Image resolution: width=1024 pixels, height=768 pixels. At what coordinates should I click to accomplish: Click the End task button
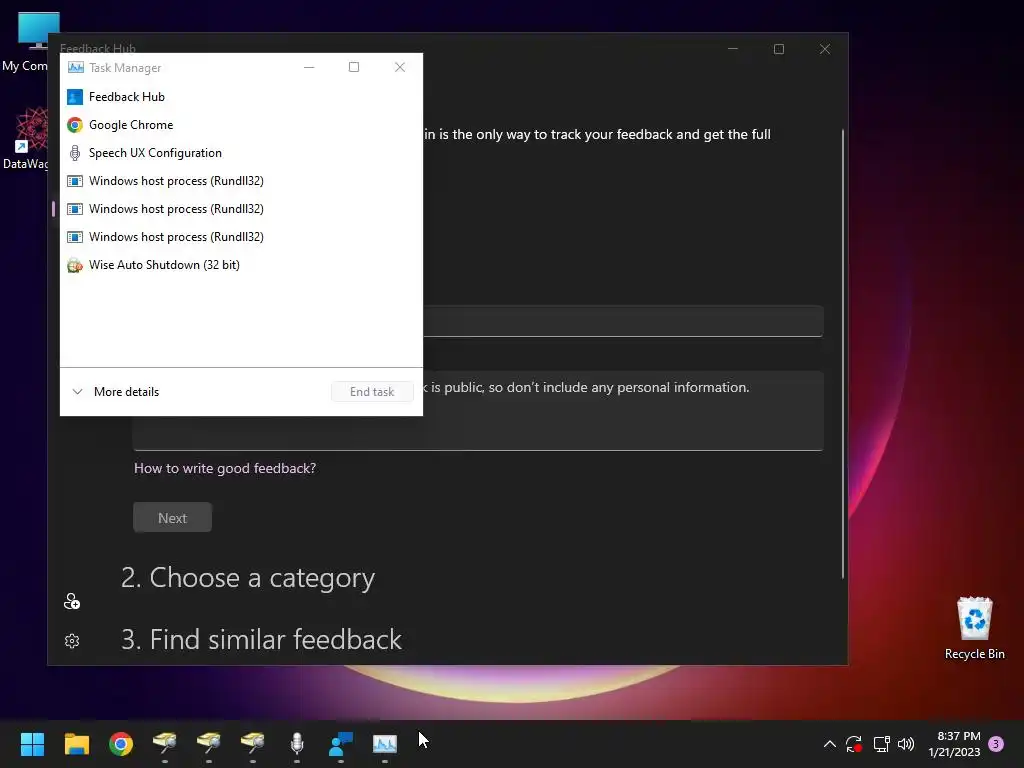point(372,392)
